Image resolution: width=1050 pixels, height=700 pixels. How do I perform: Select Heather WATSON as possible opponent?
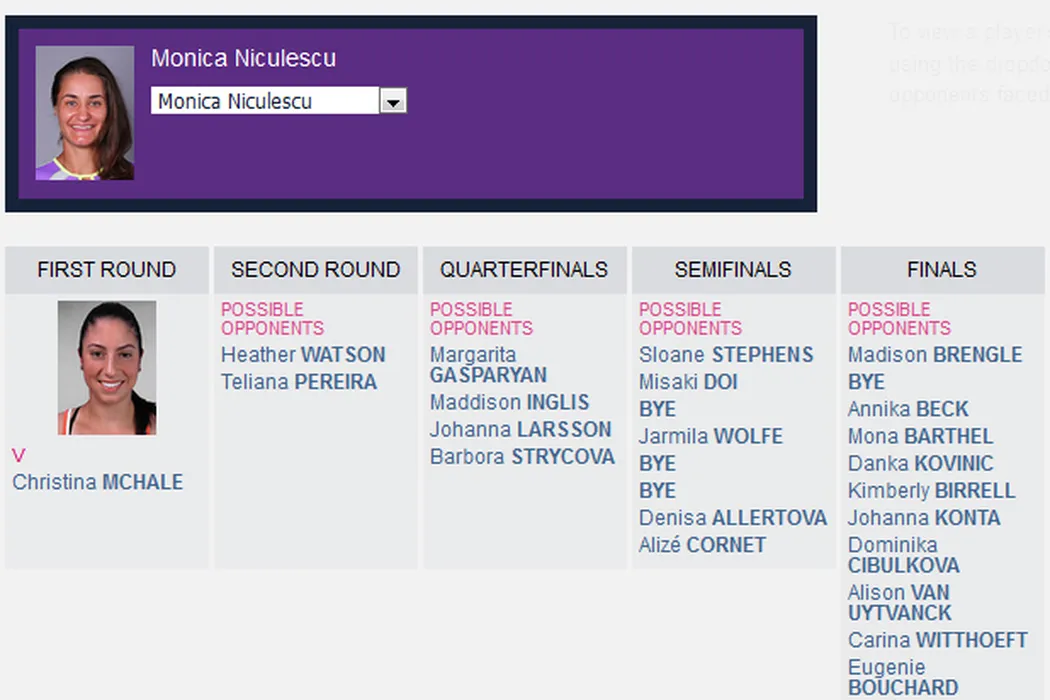303,355
